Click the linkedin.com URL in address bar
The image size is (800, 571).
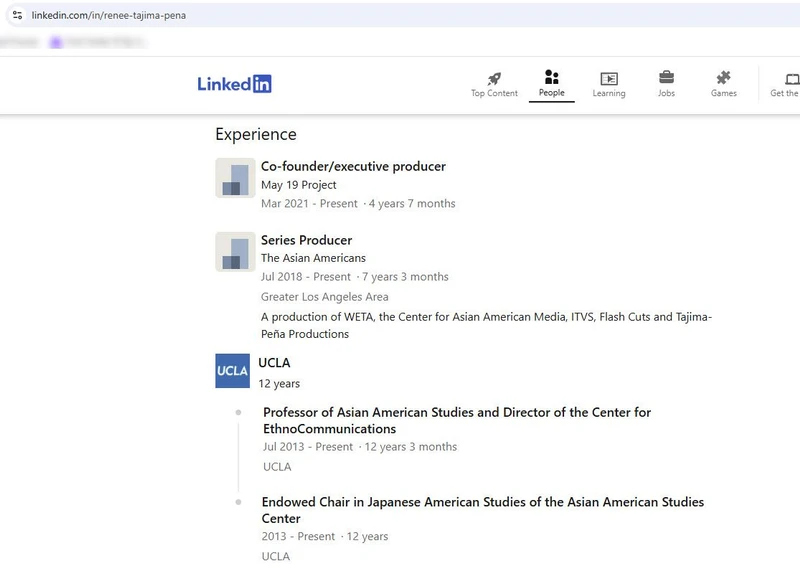pos(109,15)
